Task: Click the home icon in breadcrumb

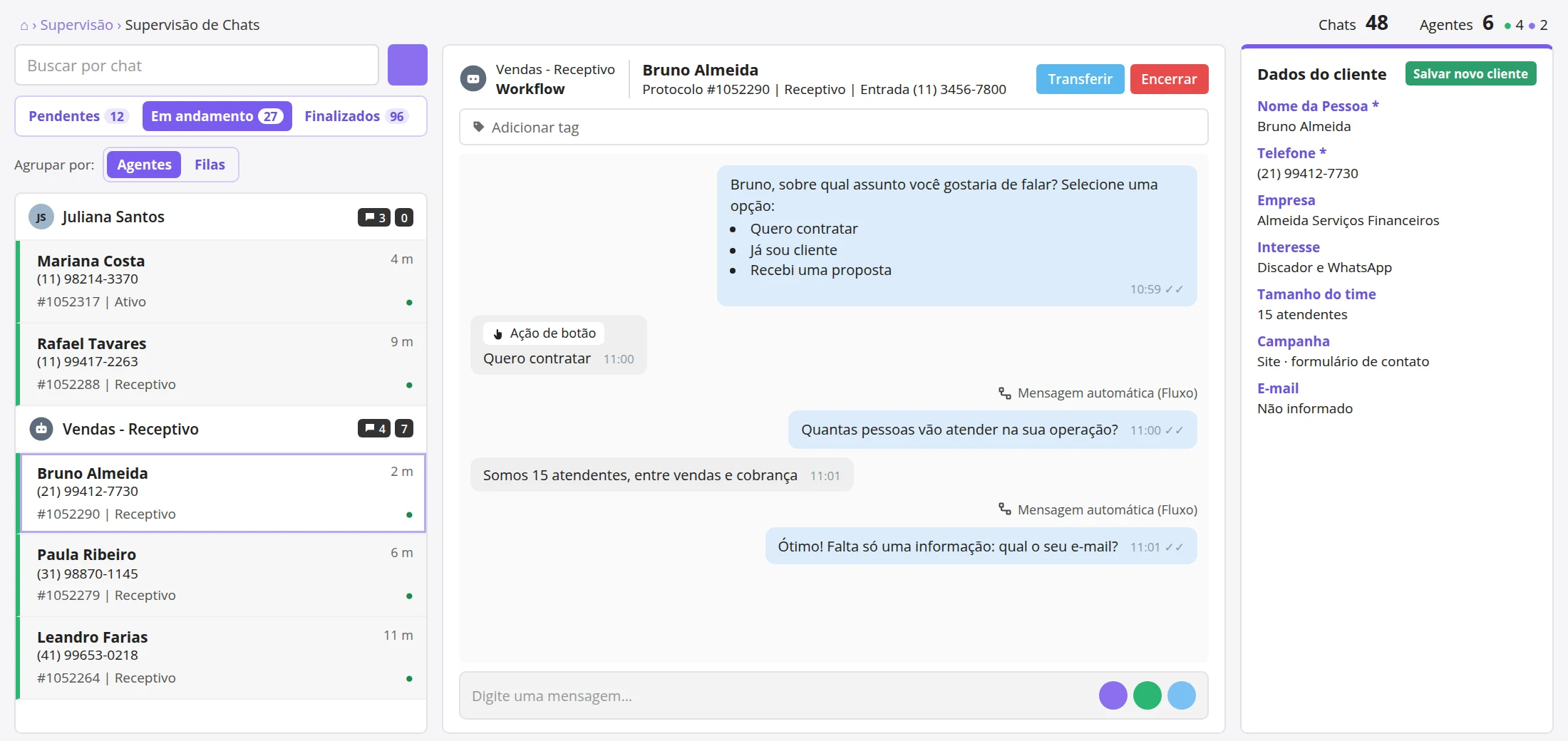Action: point(24,26)
